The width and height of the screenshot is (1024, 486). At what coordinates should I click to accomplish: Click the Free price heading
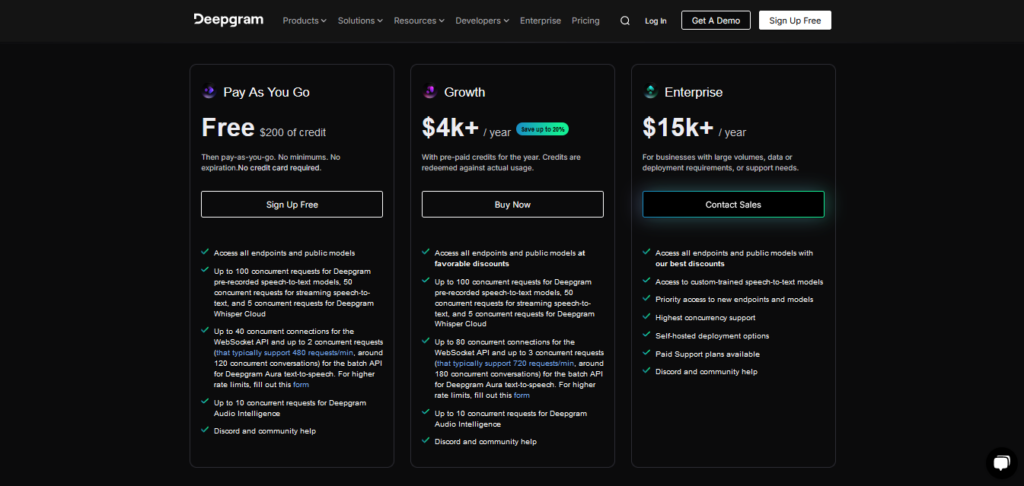pos(228,127)
